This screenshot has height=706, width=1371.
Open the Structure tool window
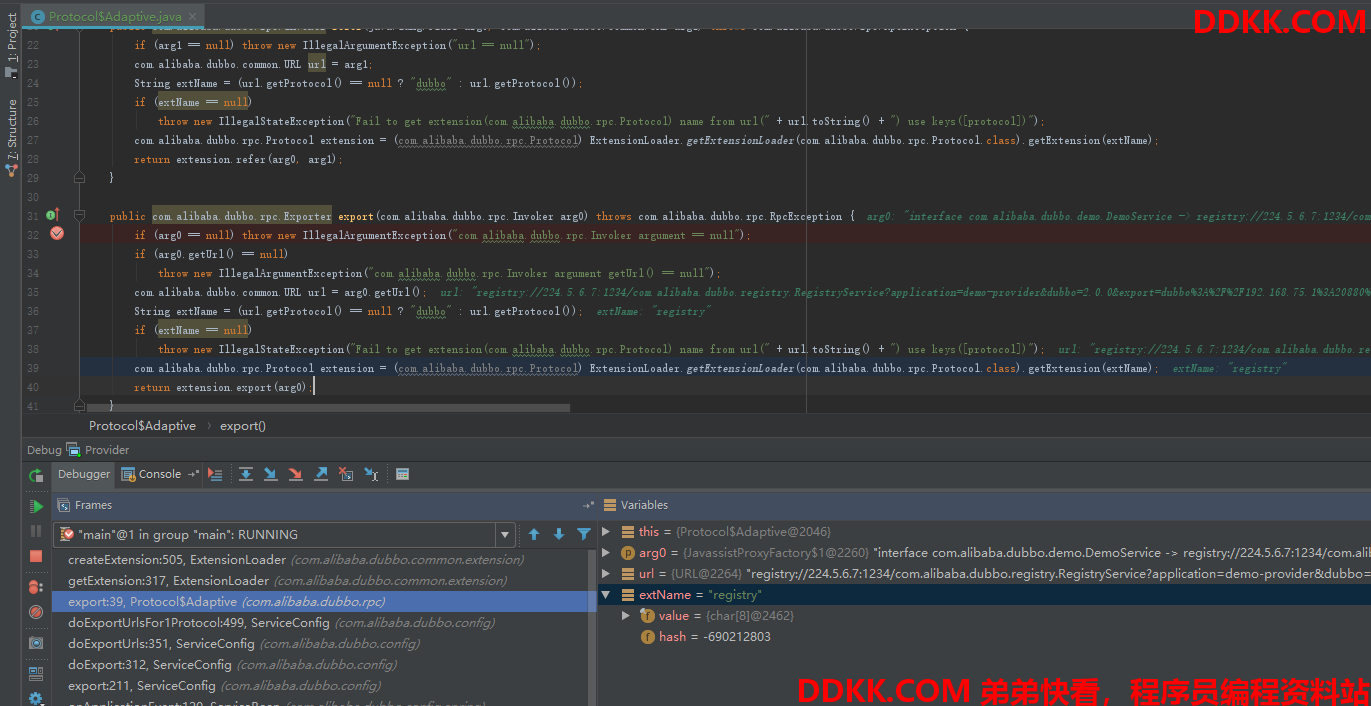tap(11, 138)
